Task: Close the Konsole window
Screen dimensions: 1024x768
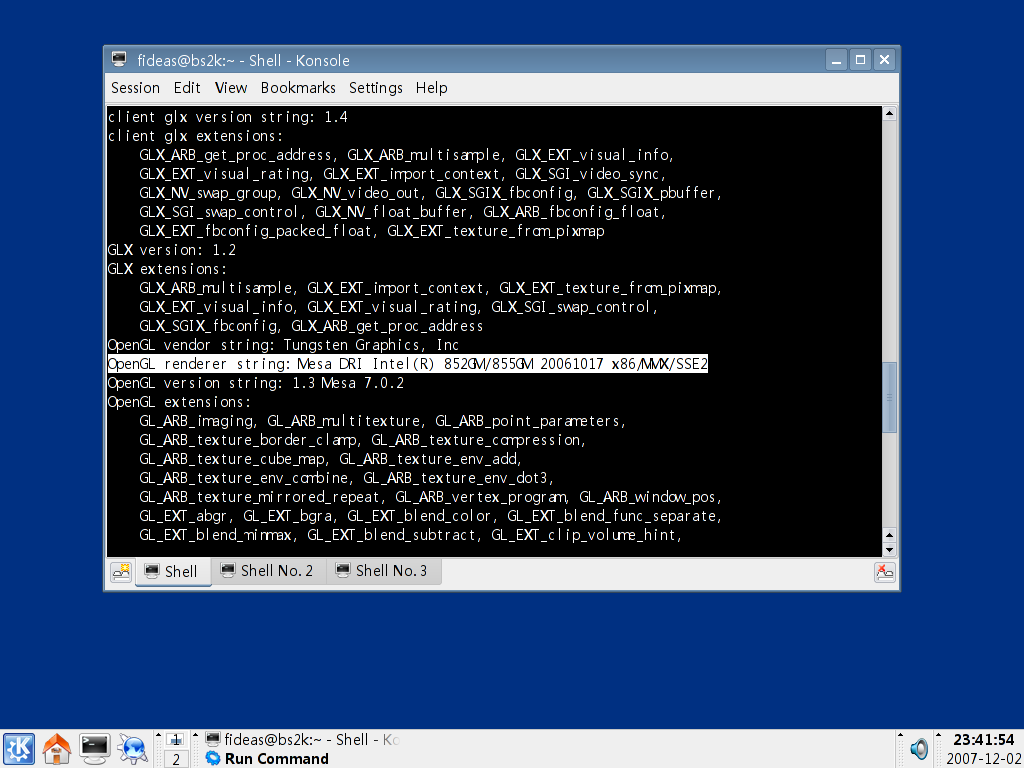Action: [x=884, y=60]
